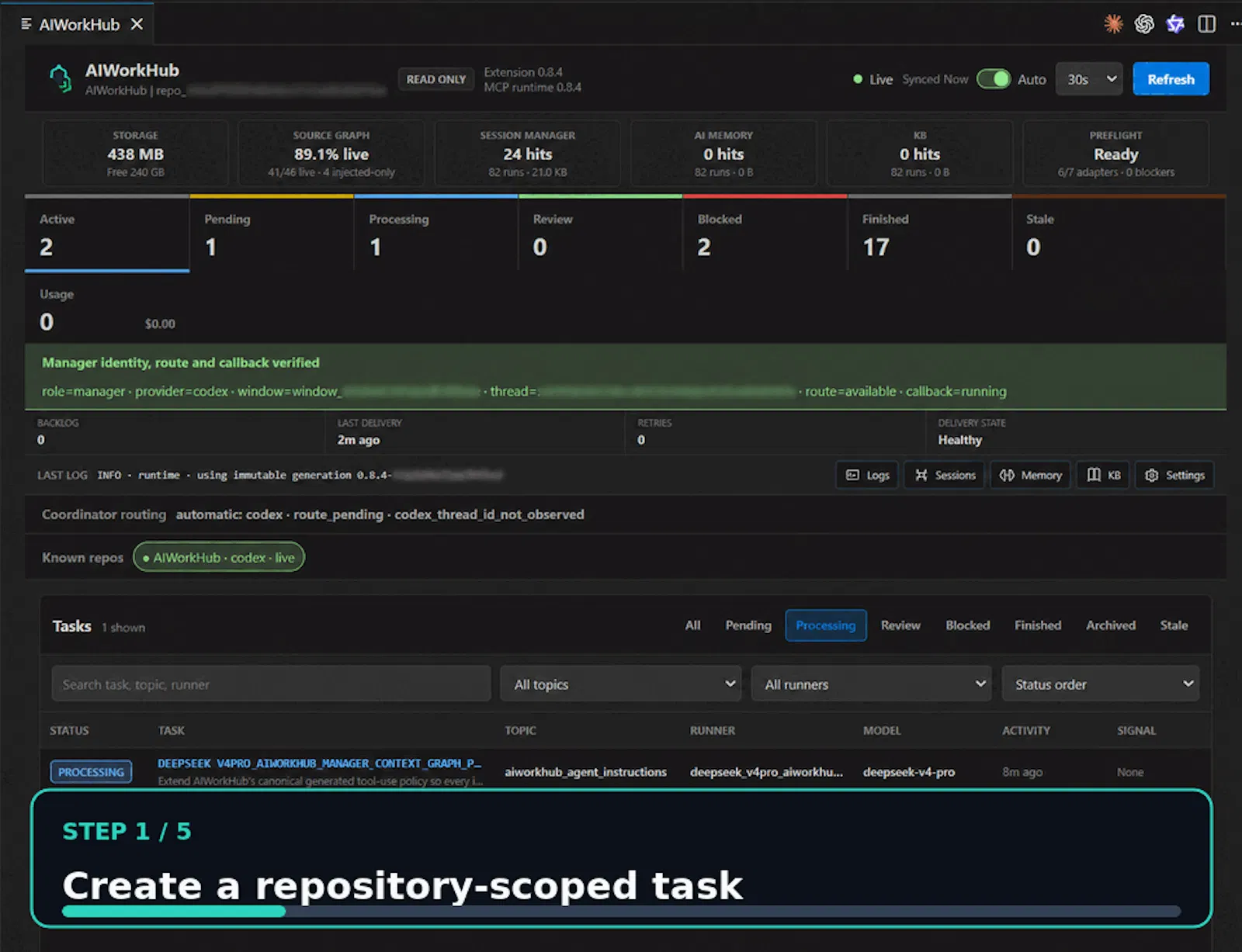Click the Live sync status indicator
The image size is (1242, 952).
pyautogui.click(x=873, y=79)
